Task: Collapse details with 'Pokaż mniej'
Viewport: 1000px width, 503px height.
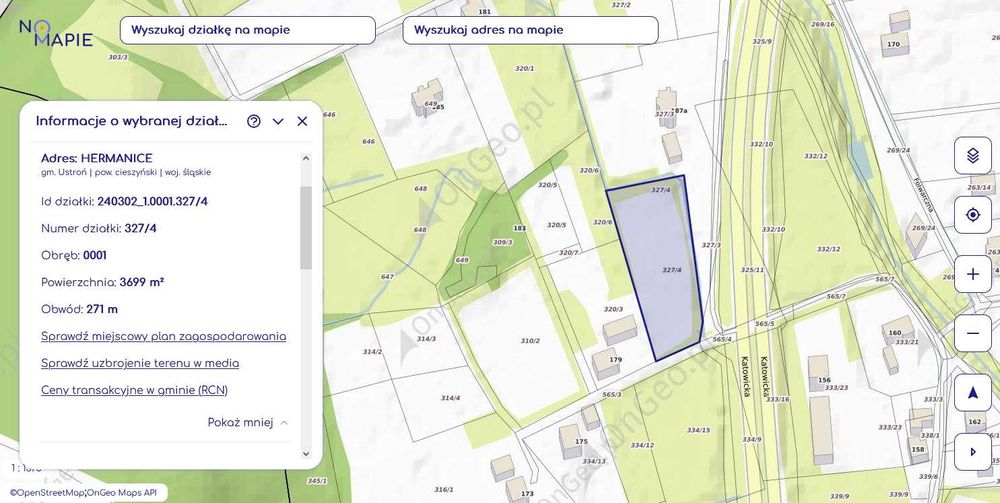Action: (x=247, y=422)
